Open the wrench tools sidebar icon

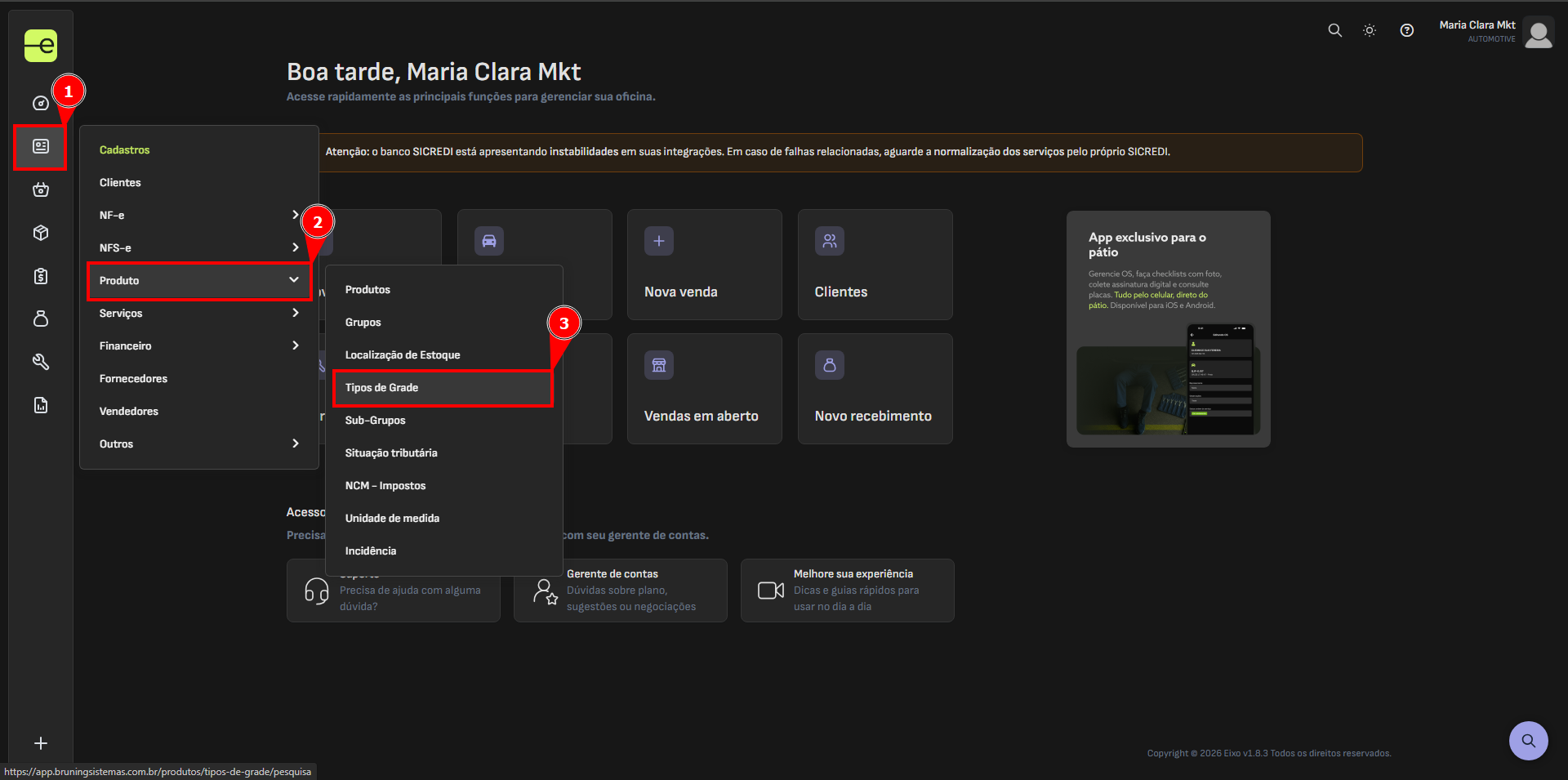(41, 362)
